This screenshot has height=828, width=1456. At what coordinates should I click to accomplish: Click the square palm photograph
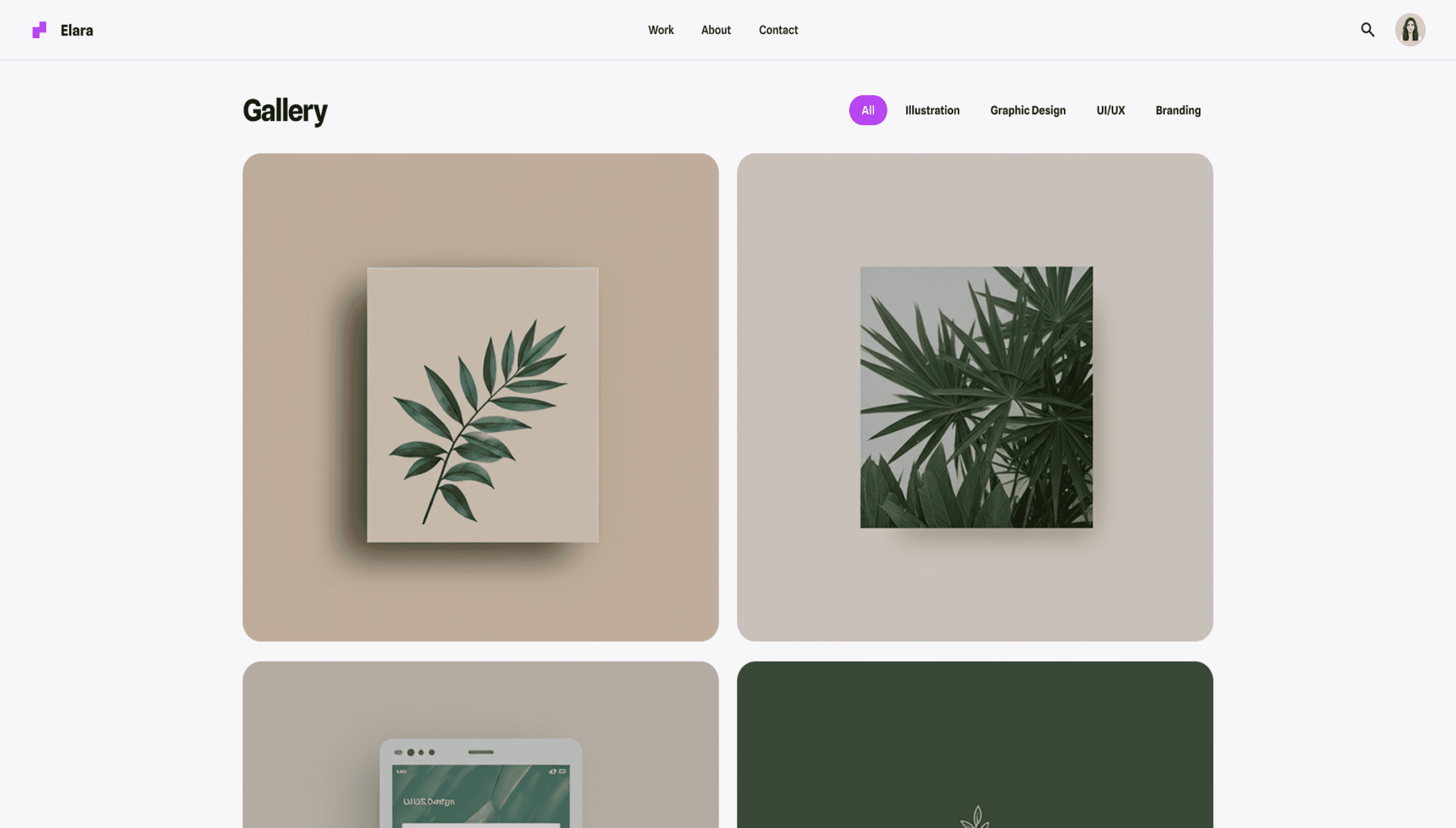click(976, 397)
